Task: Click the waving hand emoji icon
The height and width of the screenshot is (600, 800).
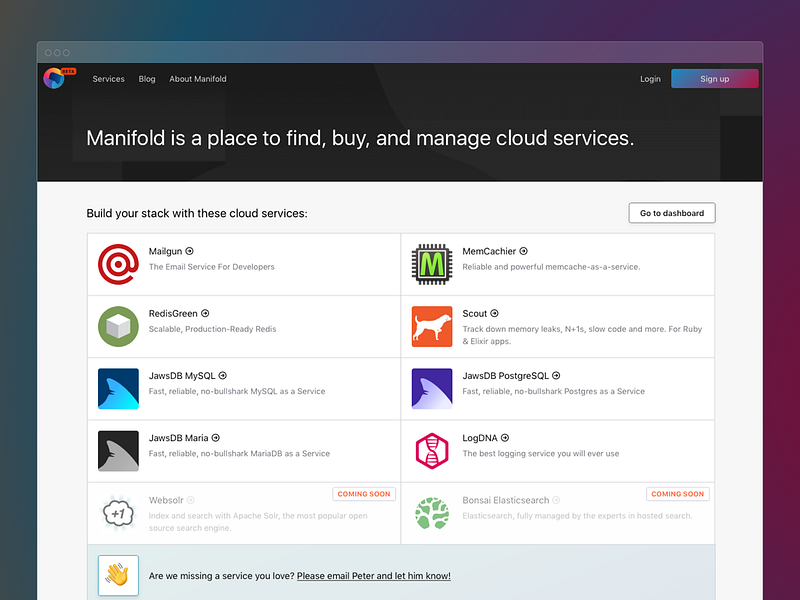Action: pyautogui.click(x=118, y=576)
